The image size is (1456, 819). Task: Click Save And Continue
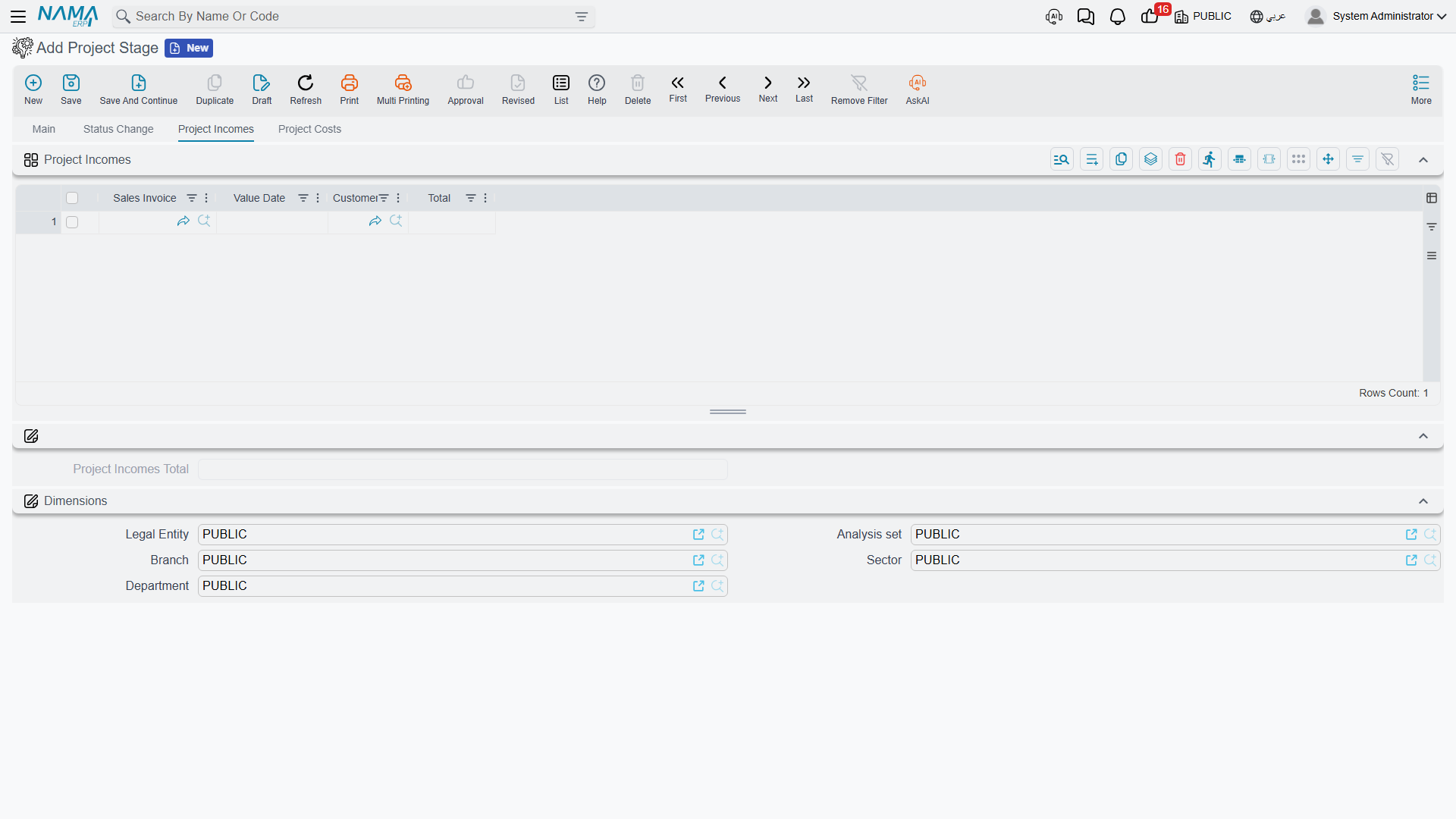[x=139, y=89]
